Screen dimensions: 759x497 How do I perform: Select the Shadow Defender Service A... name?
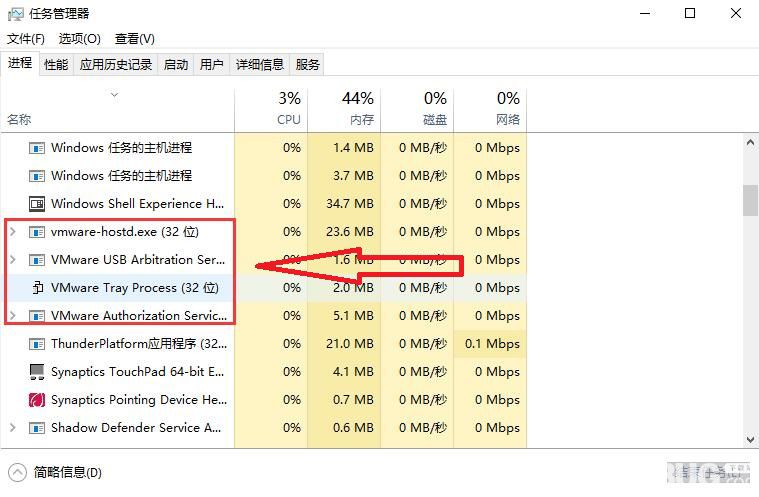(136, 428)
